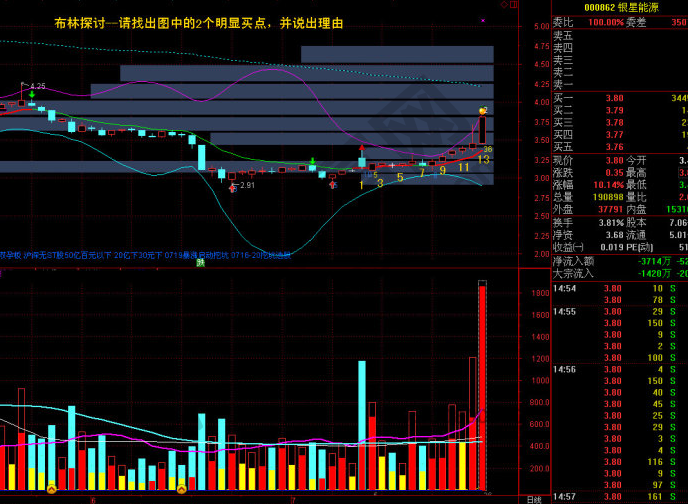This screenshot has width=688, height=504.
Task: Click the first orange circle marker on volume axis
Action: (x=51, y=488)
